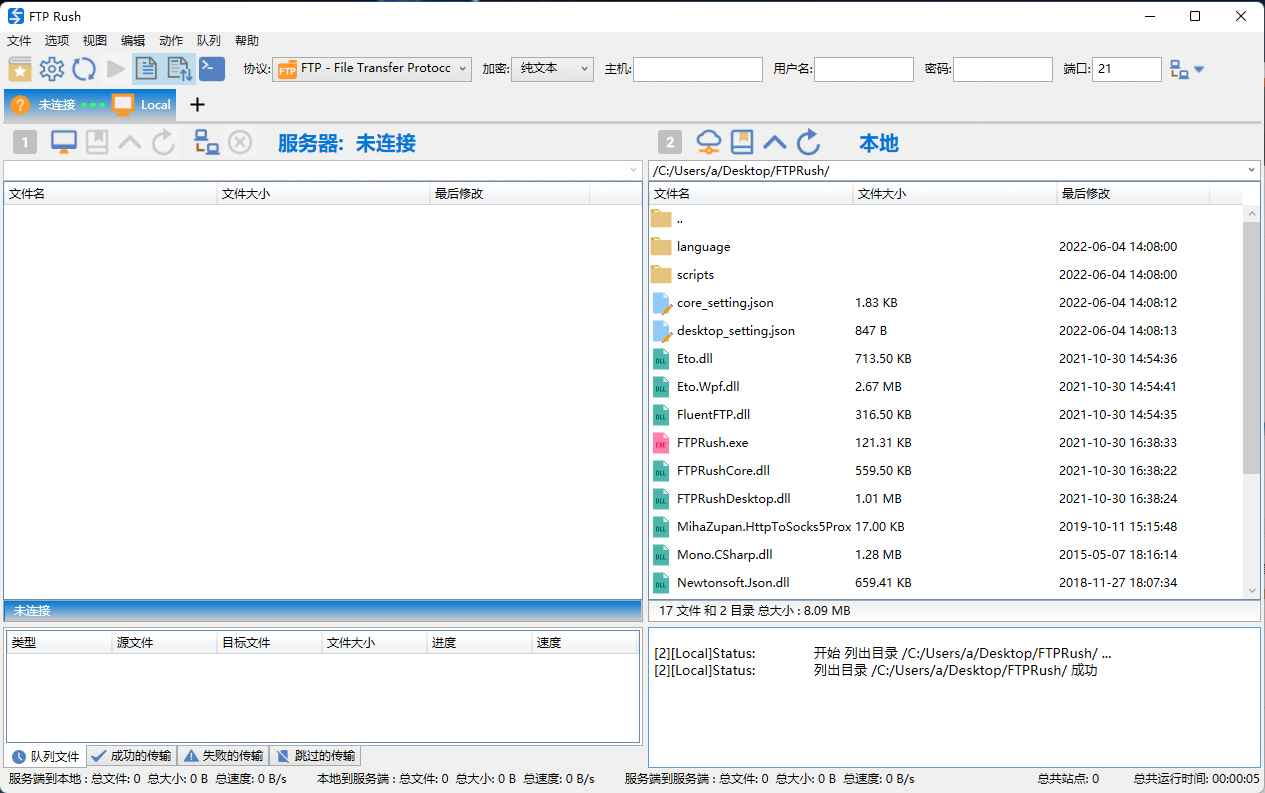The width and height of the screenshot is (1265, 793).
Task: Toggle the log document view icon
Action: [147, 69]
